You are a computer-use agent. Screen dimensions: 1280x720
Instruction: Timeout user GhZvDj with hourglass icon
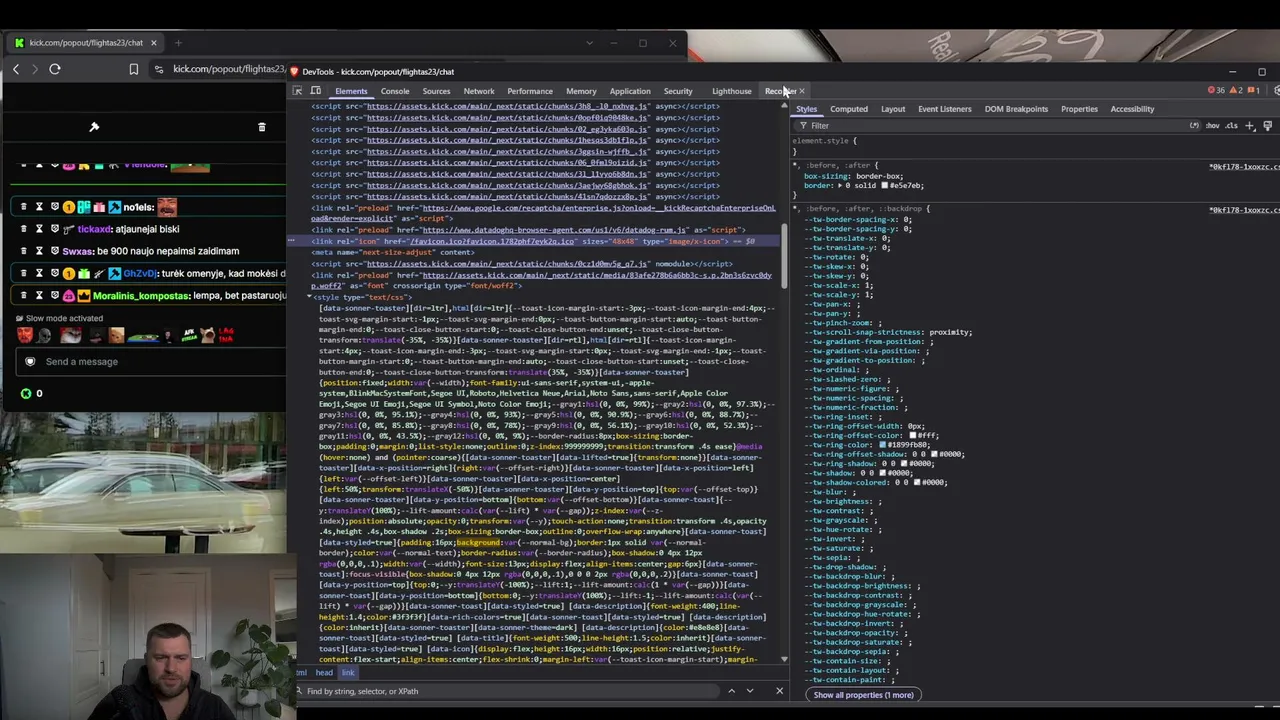(x=39, y=273)
